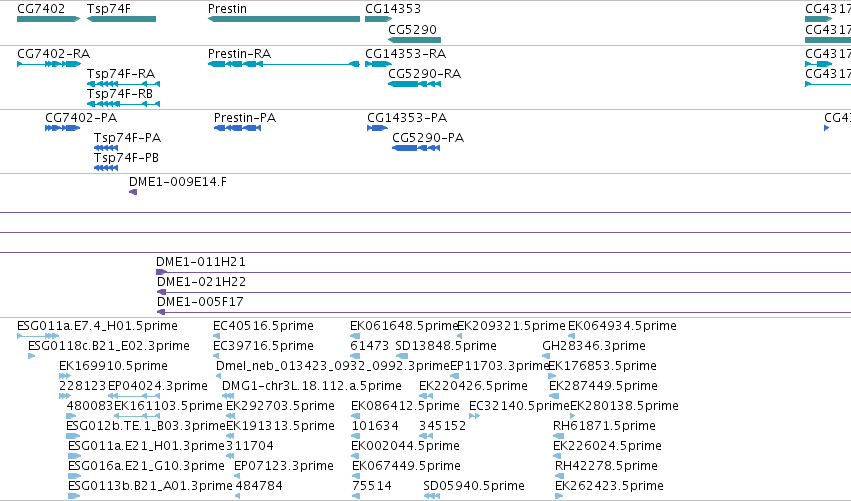Click the CG5290-RA transcript label
Screen dimensions: 851x501
click(x=424, y=74)
